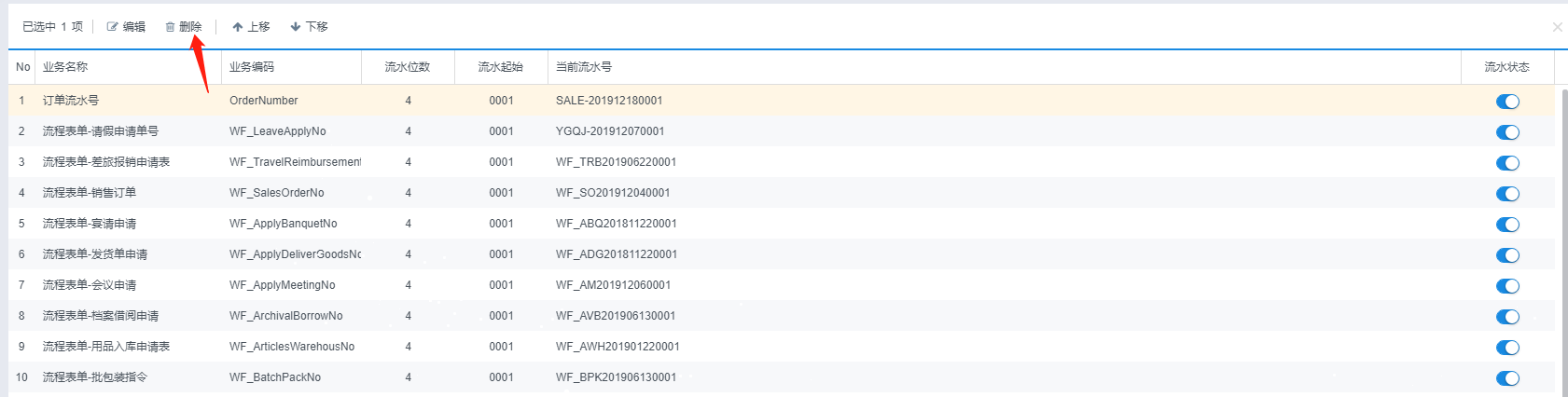
Task: Select the 流程表单-宴请申请 row
Action: click(x=90, y=224)
